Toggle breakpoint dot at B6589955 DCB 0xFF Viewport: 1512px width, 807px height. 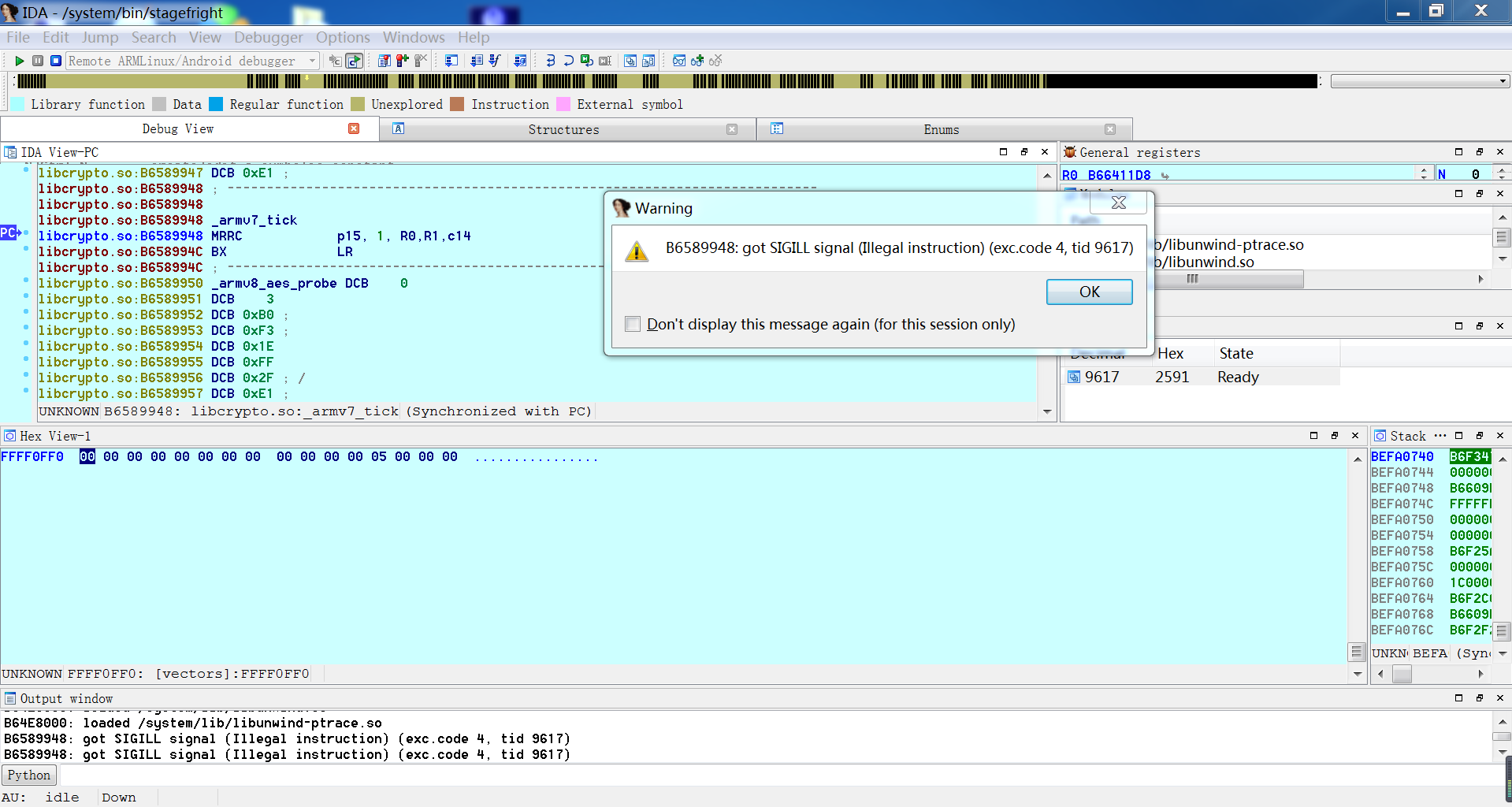click(x=26, y=359)
